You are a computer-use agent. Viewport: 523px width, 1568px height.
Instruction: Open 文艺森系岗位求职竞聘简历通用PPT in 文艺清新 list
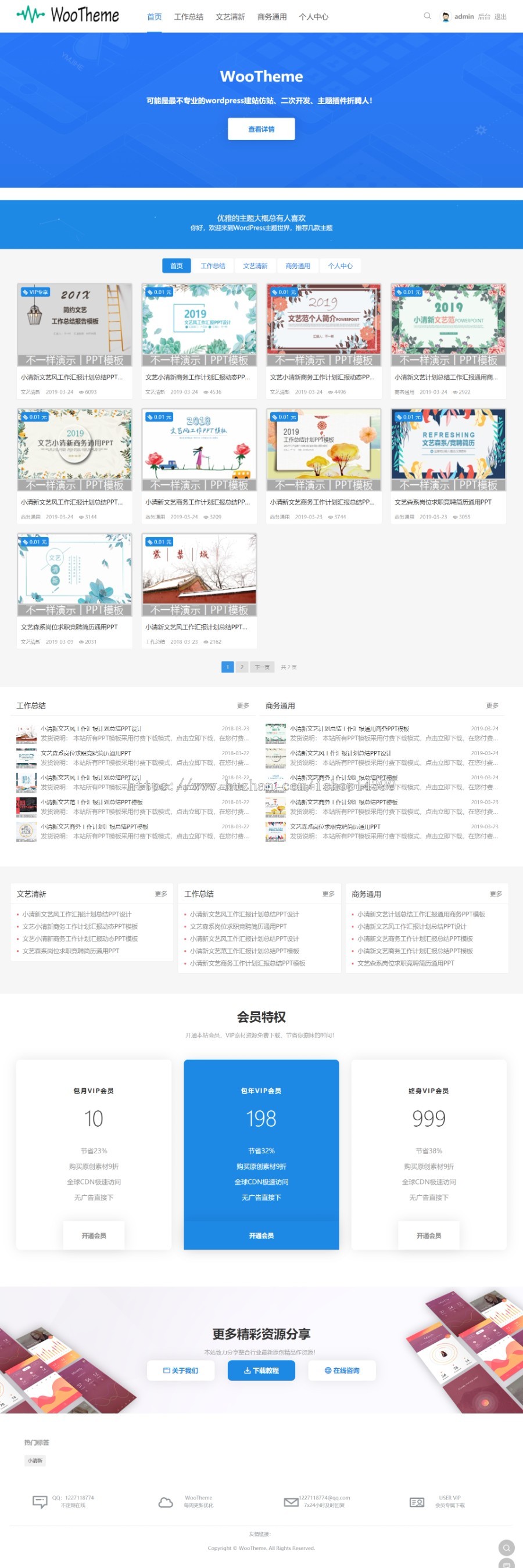[x=71, y=951]
